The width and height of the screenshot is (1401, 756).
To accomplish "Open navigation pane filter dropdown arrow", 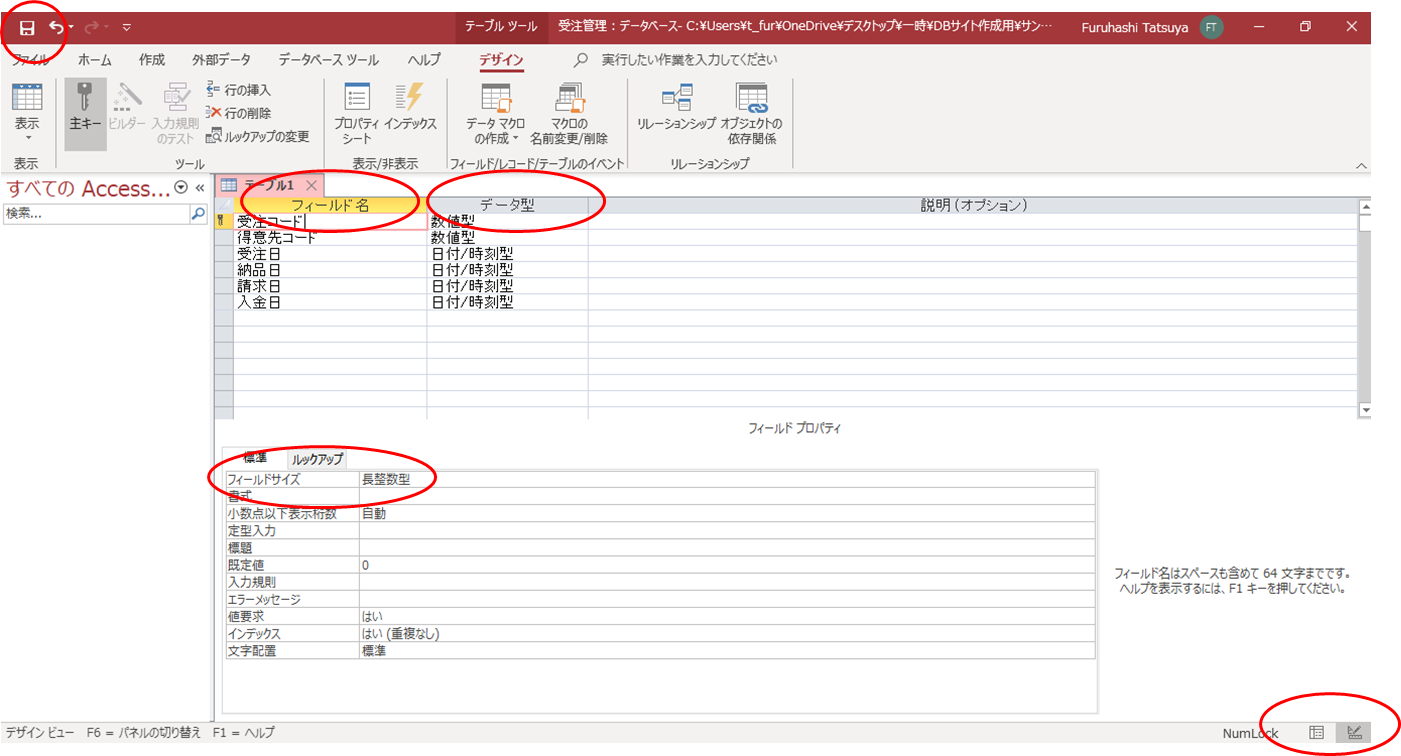I will [x=181, y=188].
